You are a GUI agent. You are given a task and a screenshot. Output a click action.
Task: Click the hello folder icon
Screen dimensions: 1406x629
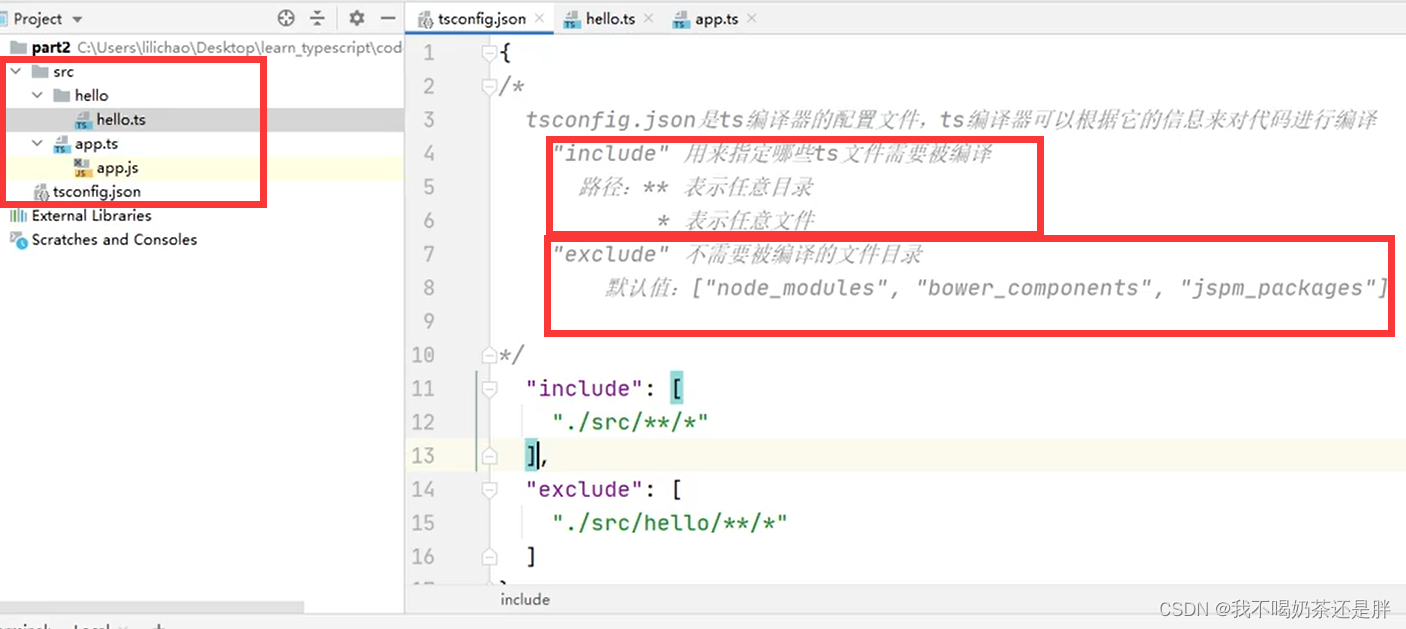pos(62,95)
